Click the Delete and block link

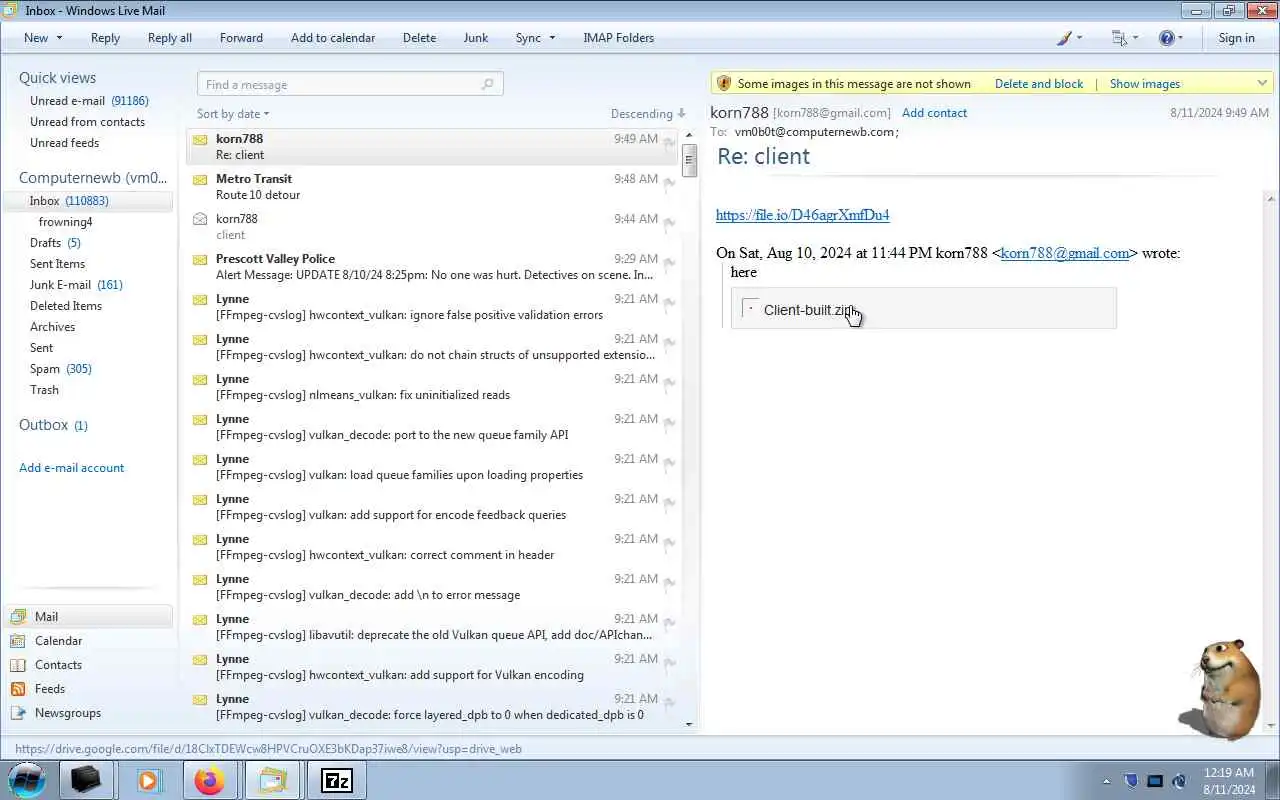[1039, 84]
